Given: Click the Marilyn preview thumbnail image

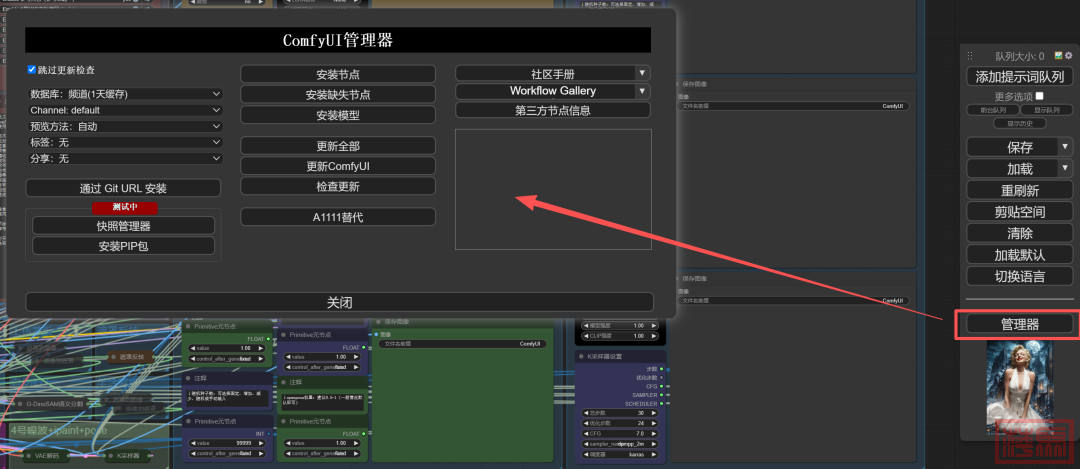Looking at the screenshot, I should [x=1020, y=386].
